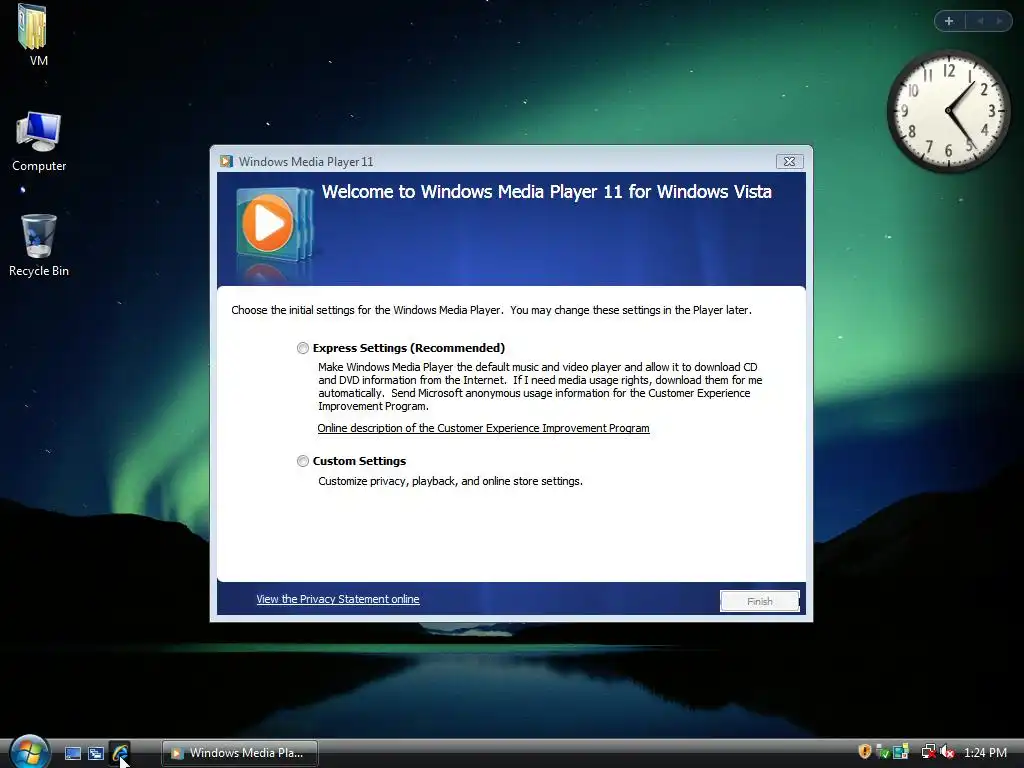The image size is (1024, 768).
Task: Click the green checkmark tray icon
Action: (882, 752)
